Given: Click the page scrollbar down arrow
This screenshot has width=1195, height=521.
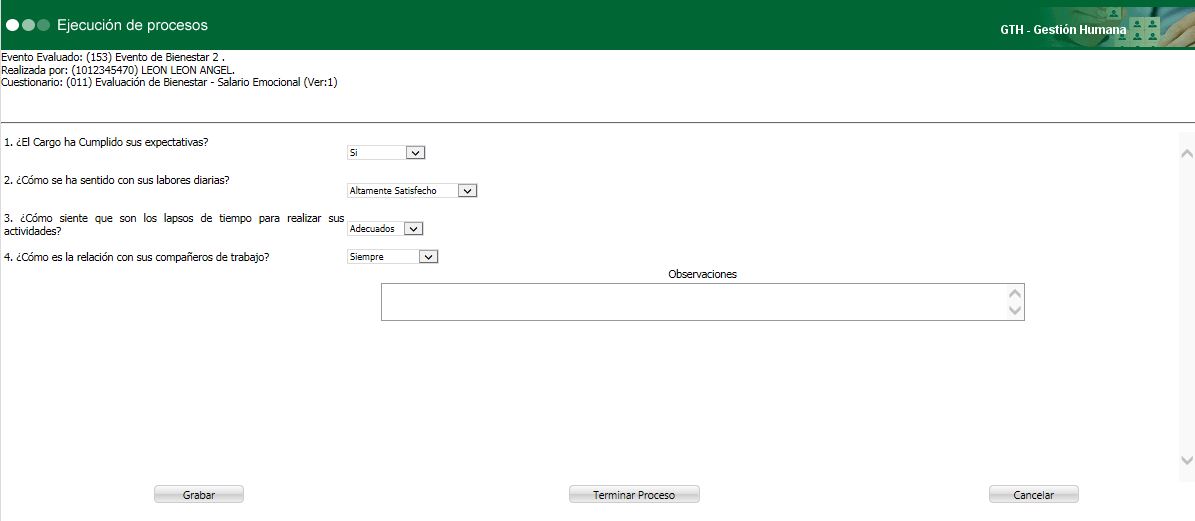Looking at the screenshot, I should 1186,460.
